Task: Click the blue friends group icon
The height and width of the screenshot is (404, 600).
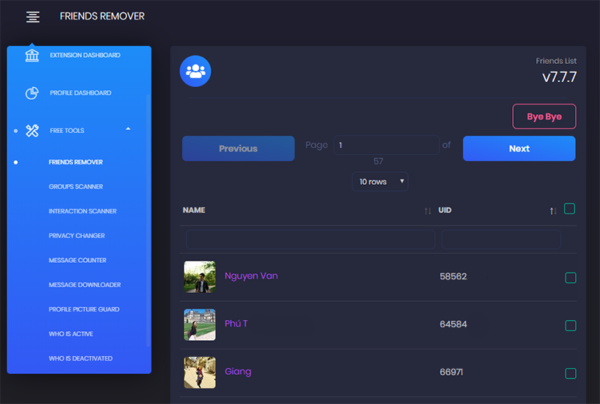Action: pos(195,71)
